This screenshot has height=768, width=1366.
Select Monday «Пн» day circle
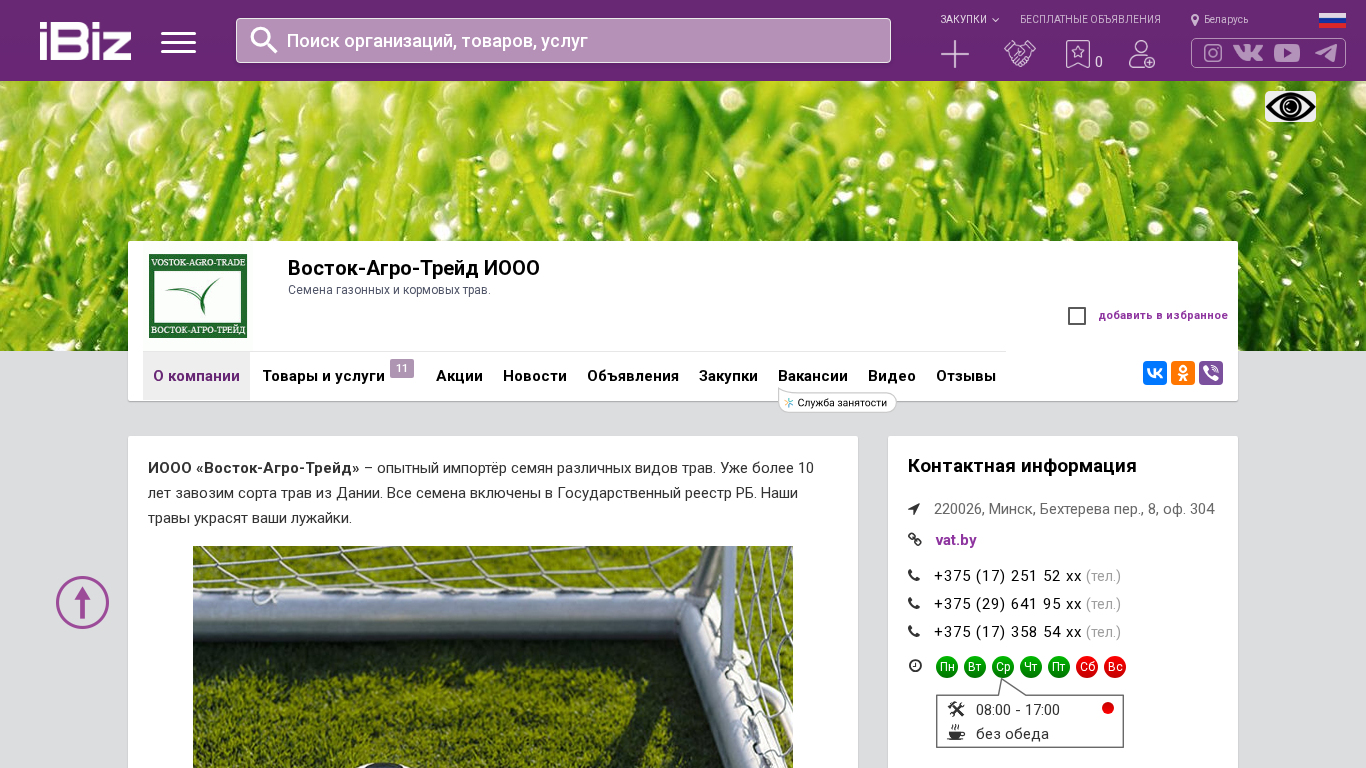click(947, 667)
